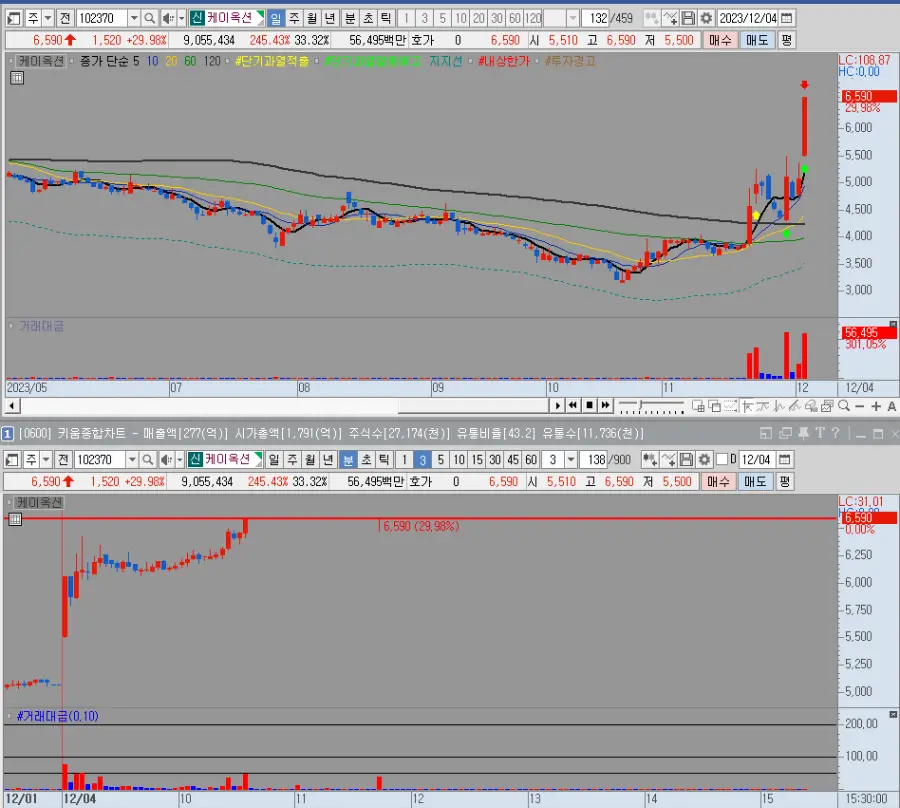Click the 매도 (sell) button in the upper chart
Image resolution: width=900 pixels, height=808 pixels.
[757, 40]
